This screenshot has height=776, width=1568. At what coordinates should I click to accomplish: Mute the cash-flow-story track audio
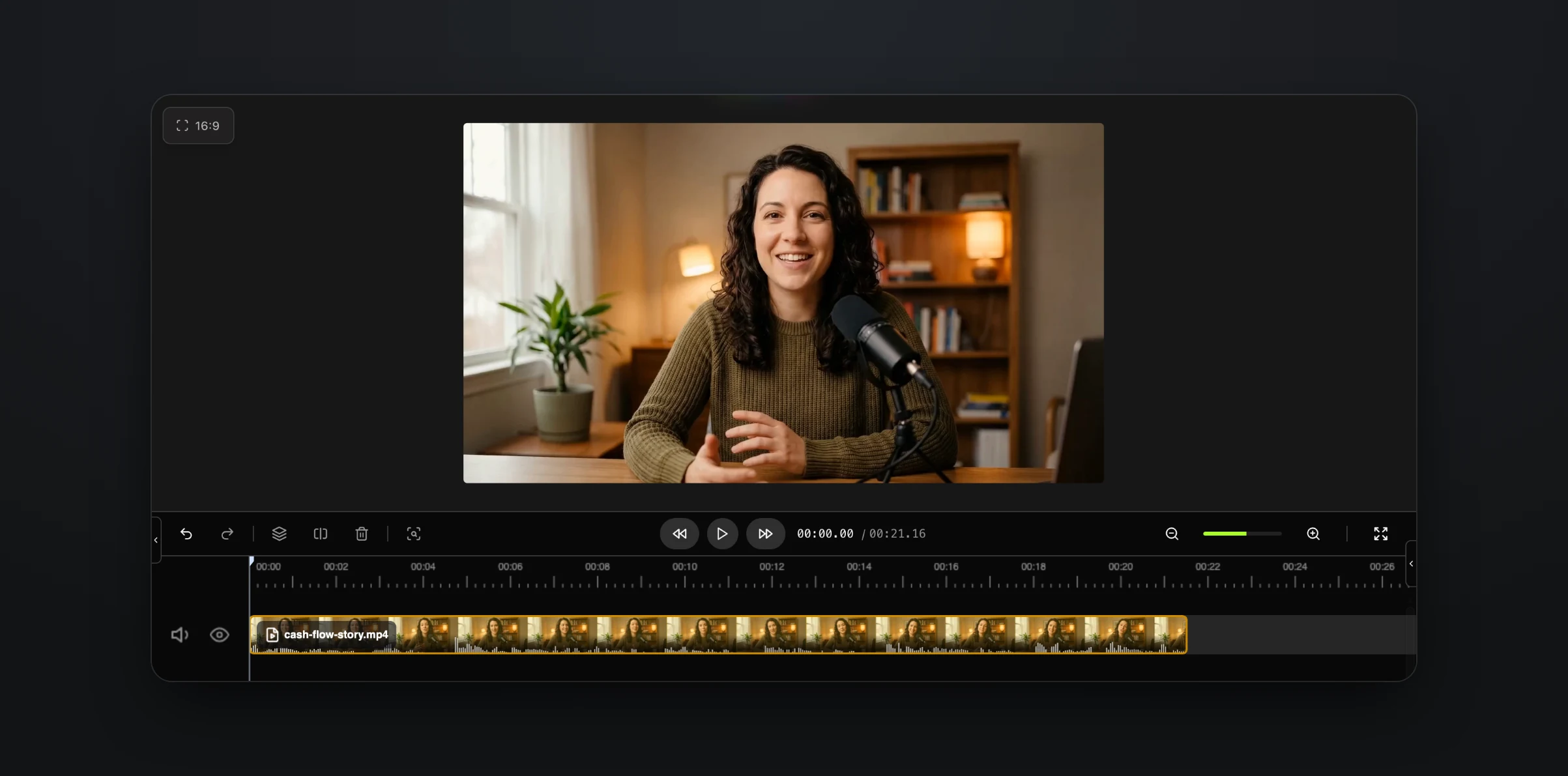(179, 635)
